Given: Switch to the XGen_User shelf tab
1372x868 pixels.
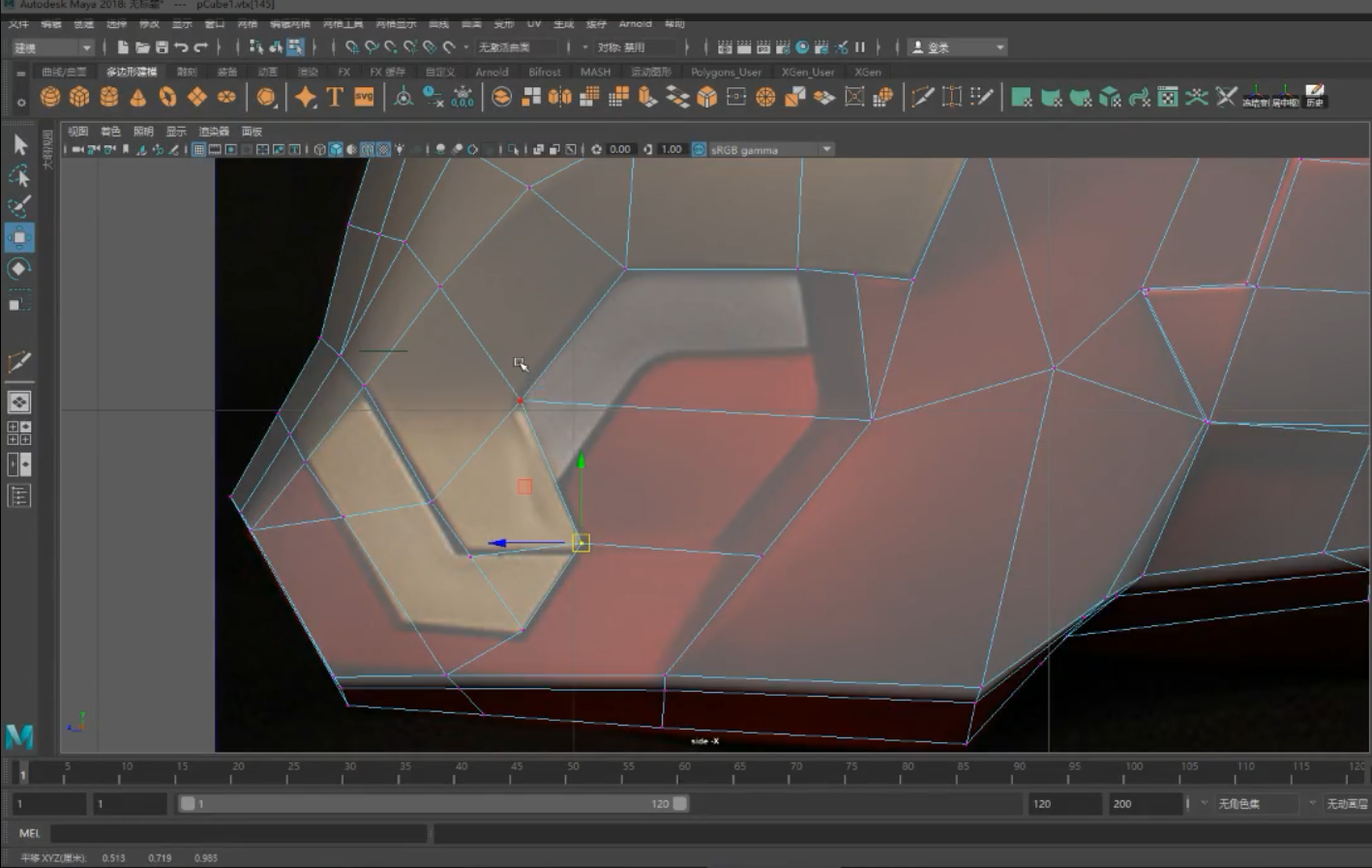Looking at the screenshot, I should point(808,72).
